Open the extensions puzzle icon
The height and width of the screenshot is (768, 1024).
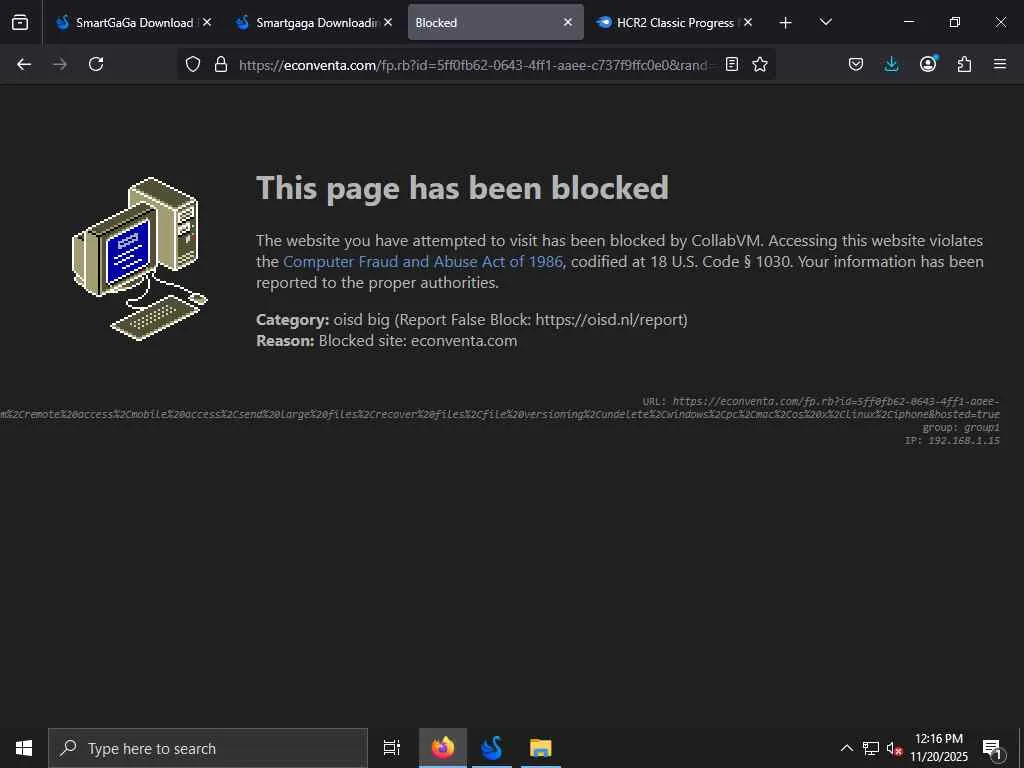tap(964, 64)
